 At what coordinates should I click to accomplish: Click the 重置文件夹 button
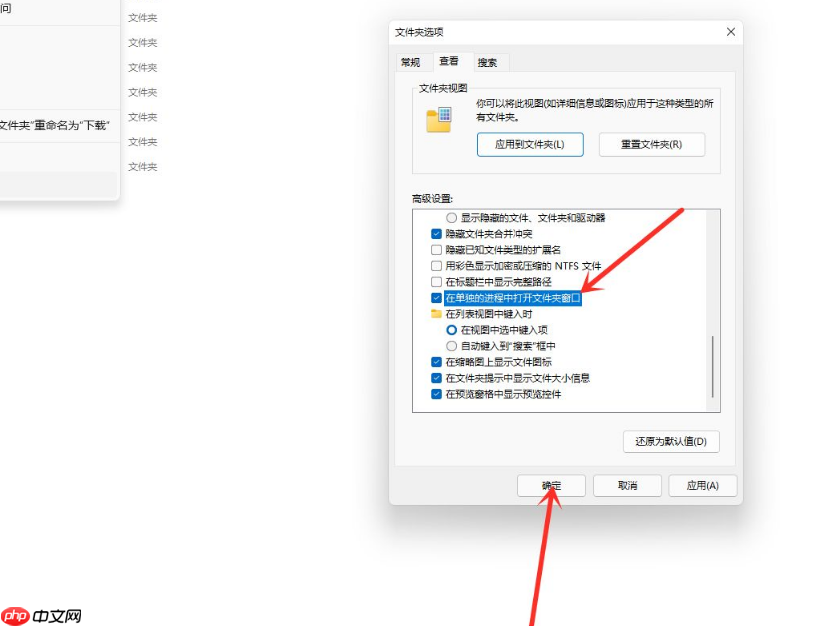click(x=651, y=144)
